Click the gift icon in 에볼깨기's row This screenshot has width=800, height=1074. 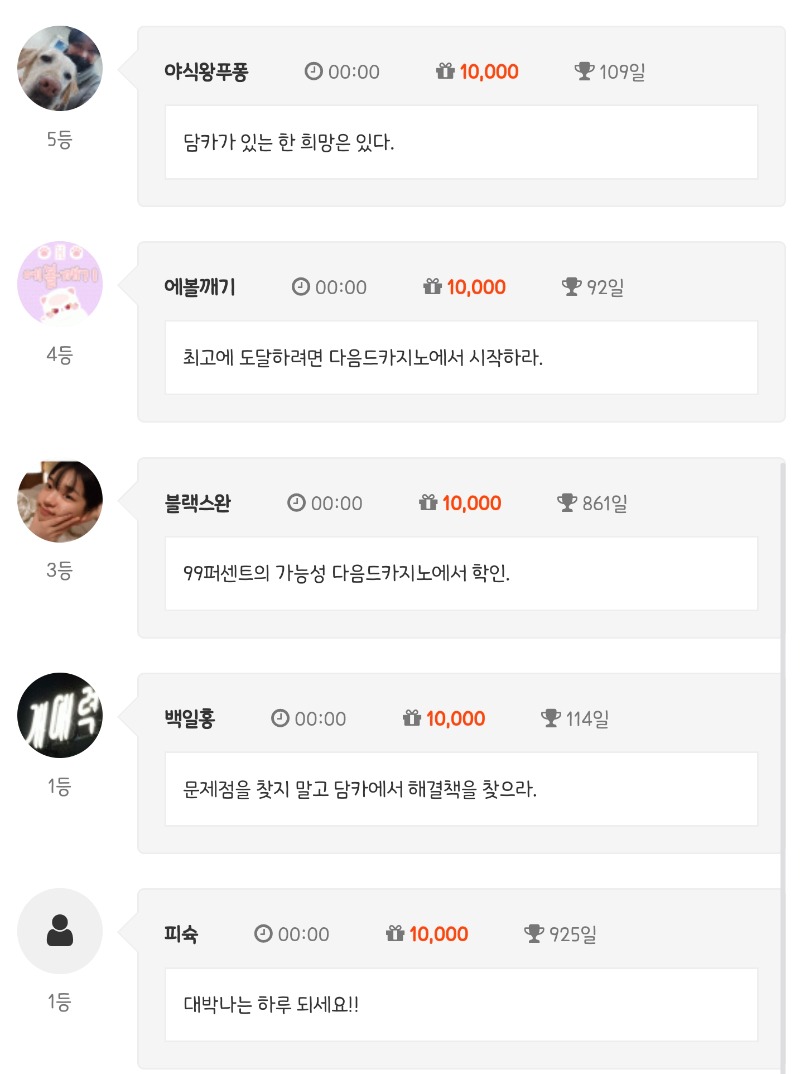click(x=432, y=287)
